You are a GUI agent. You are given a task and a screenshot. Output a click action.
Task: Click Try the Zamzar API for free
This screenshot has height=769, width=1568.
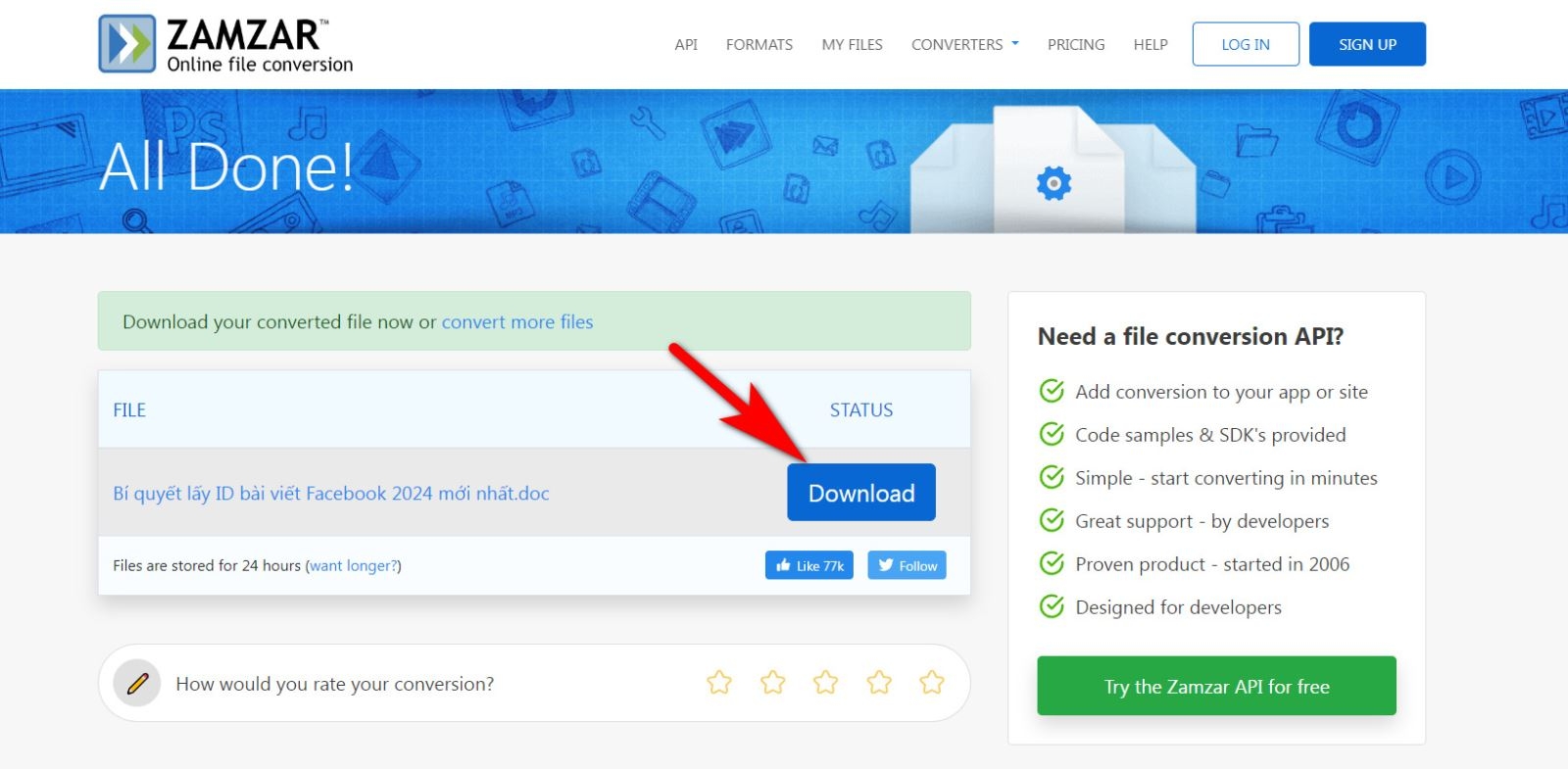coord(1217,686)
